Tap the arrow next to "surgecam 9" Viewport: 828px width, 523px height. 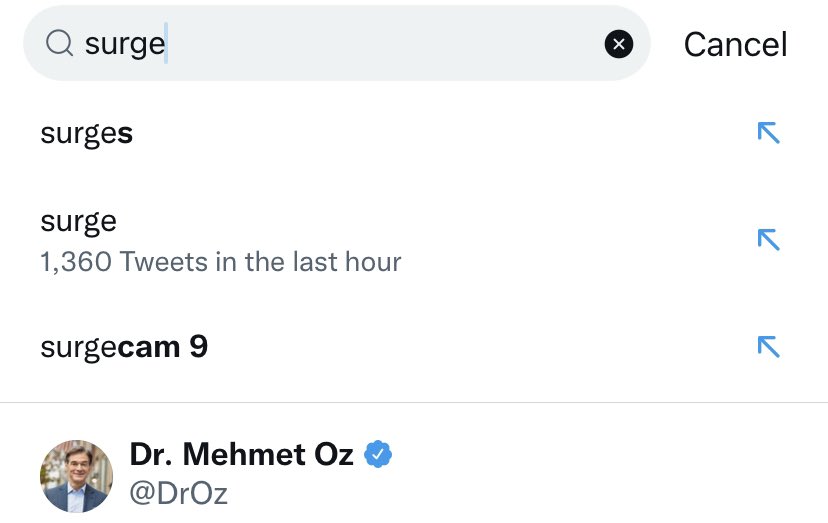click(768, 346)
